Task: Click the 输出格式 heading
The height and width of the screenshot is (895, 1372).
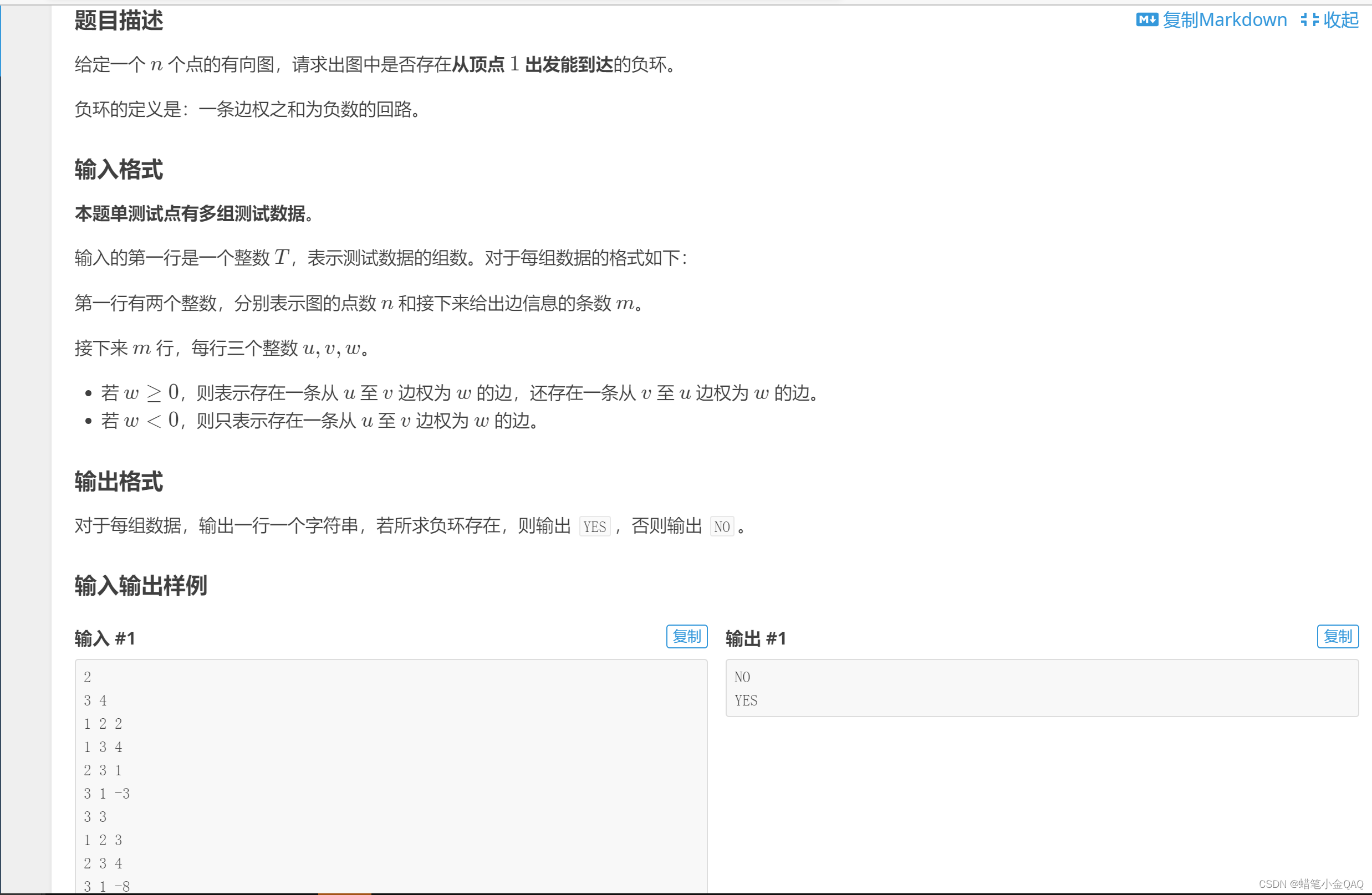Action: coord(119,482)
